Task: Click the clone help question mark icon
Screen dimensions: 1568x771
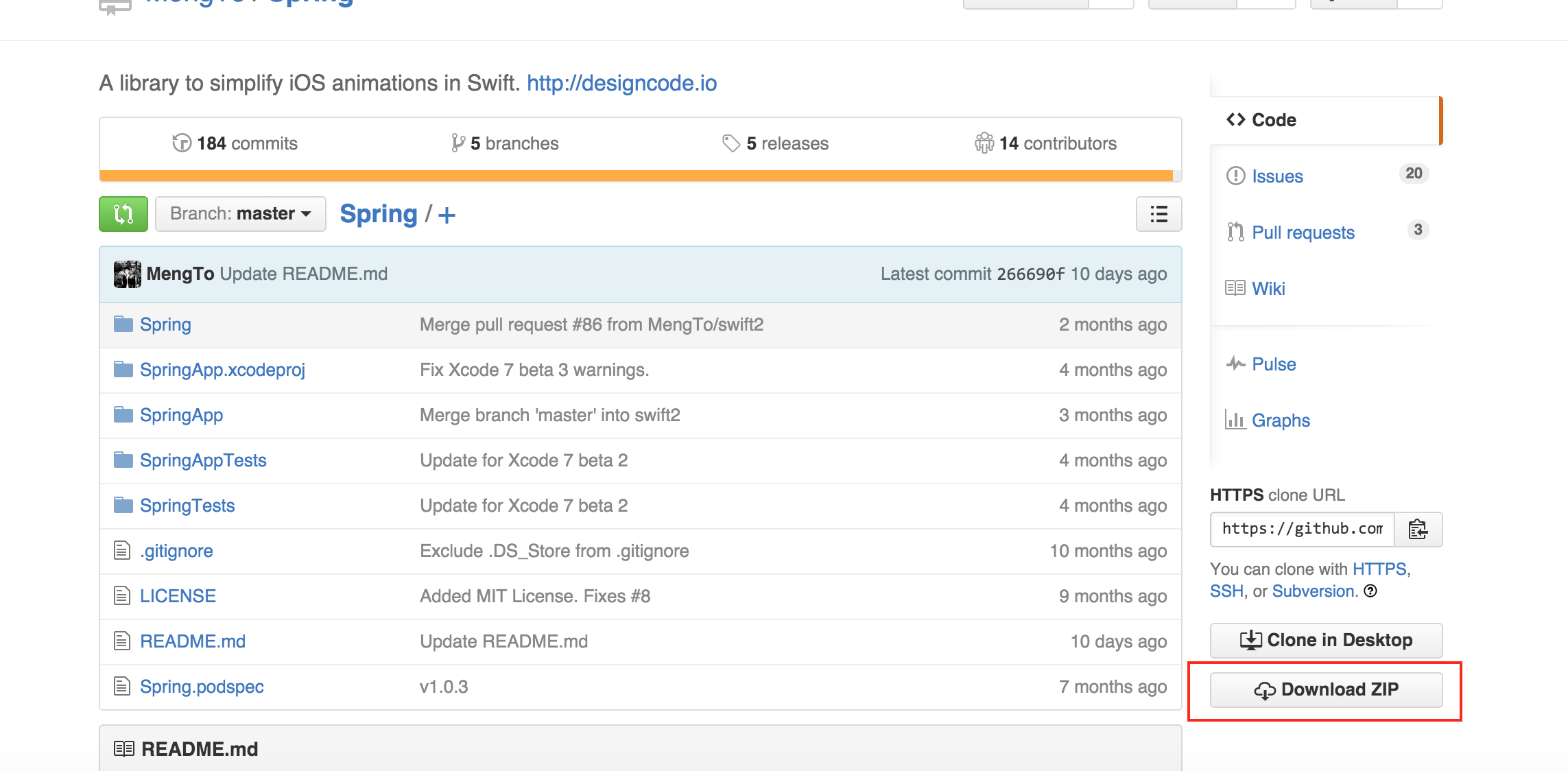Action: [1370, 591]
